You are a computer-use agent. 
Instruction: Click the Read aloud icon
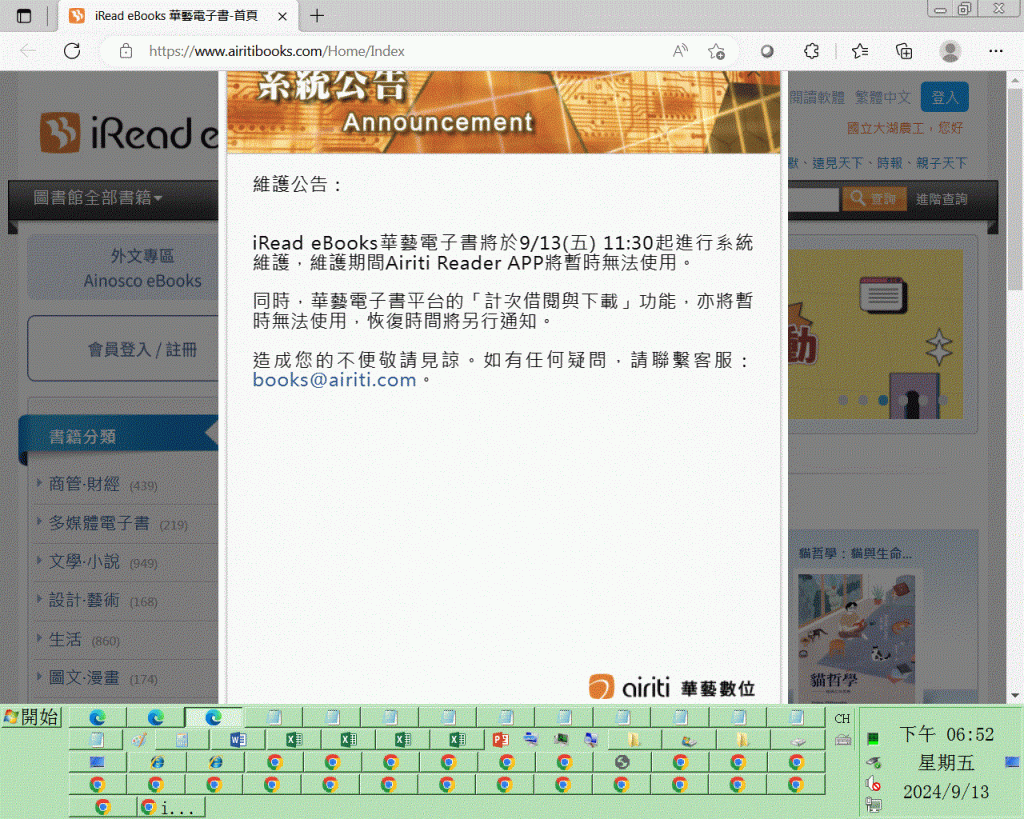pyautogui.click(x=680, y=51)
